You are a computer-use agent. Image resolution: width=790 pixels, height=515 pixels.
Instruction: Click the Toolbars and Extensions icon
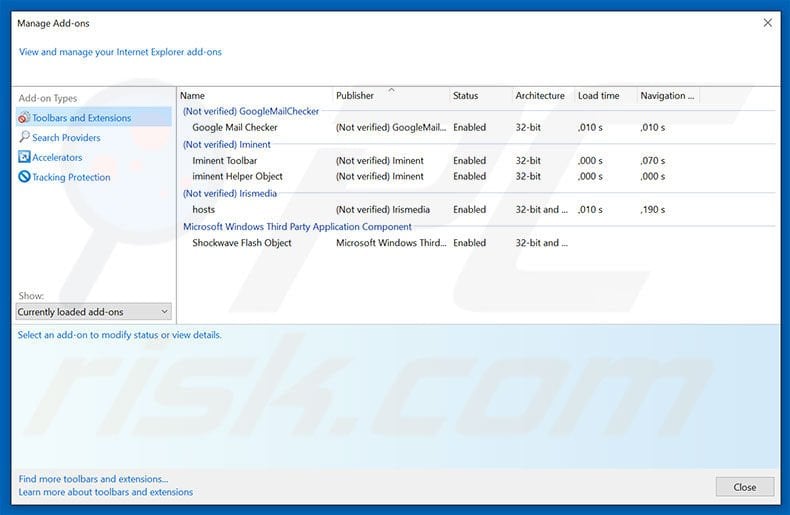(24, 117)
